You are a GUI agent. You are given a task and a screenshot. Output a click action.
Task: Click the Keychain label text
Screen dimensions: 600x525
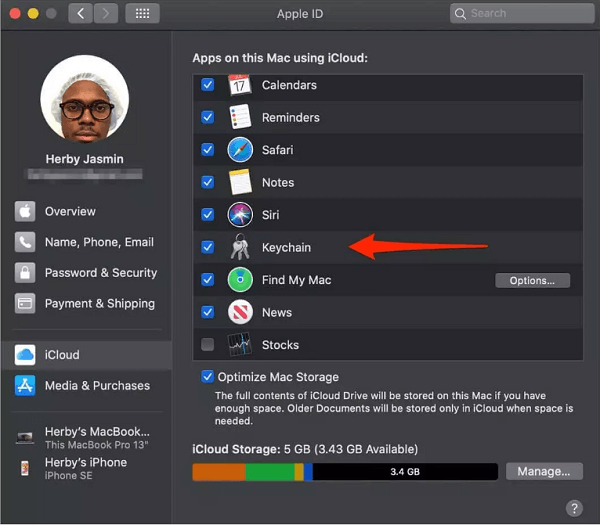(x=286, y=248)
